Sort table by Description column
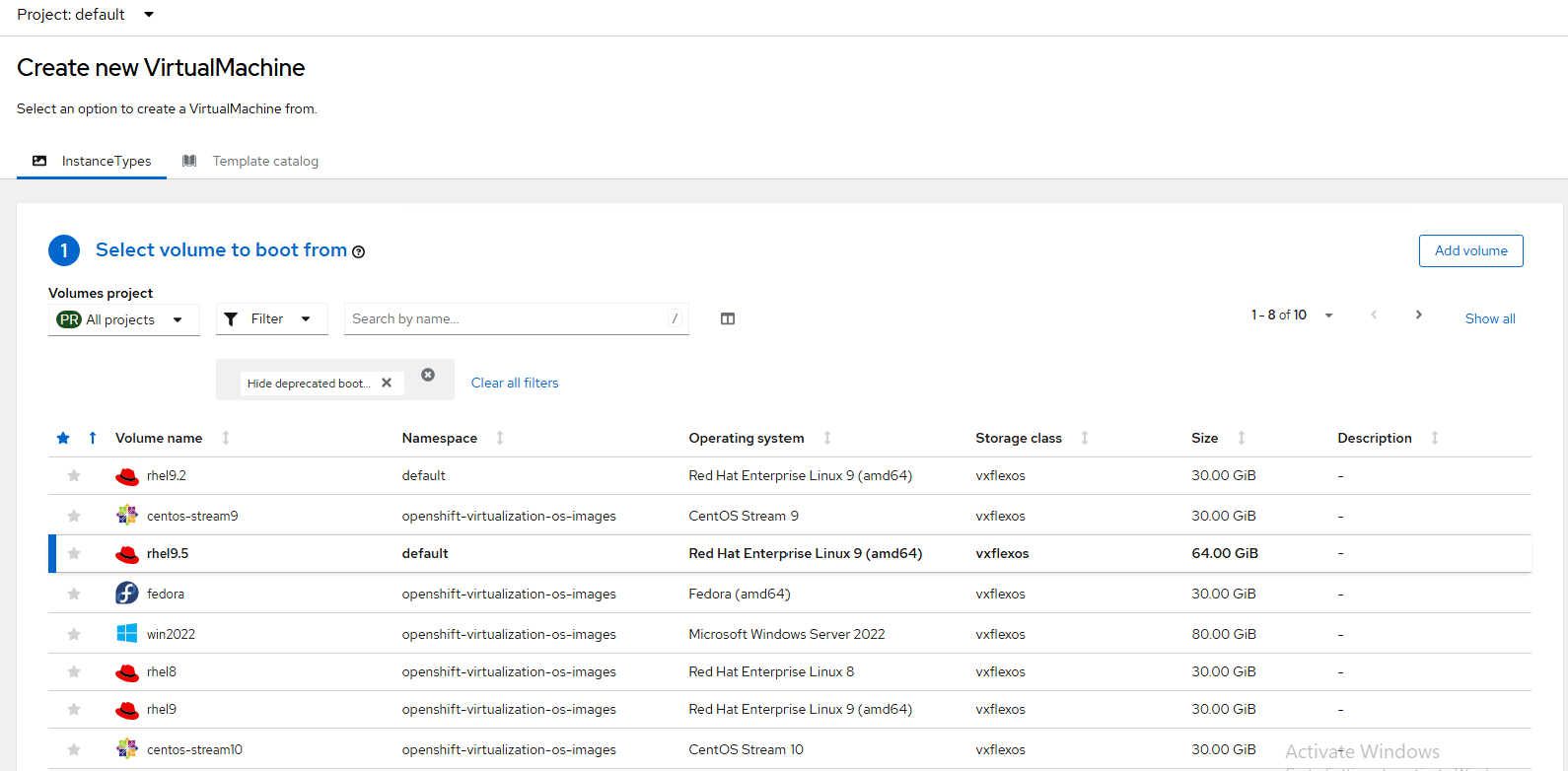Image resolution: width=1568 pixels, height=771 pixels. click(1375, 438)
